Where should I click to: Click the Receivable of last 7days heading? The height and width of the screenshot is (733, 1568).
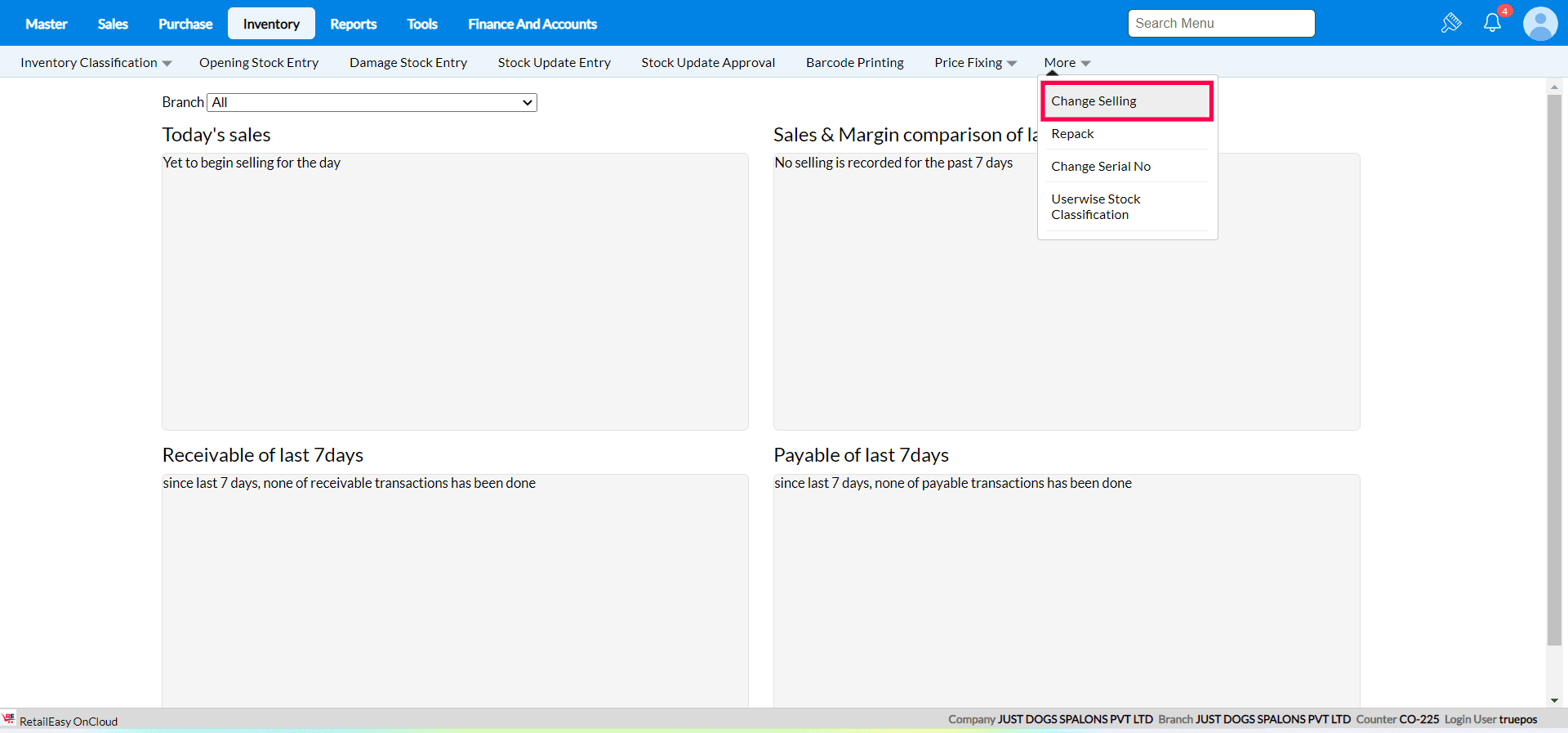click(263, 455)
